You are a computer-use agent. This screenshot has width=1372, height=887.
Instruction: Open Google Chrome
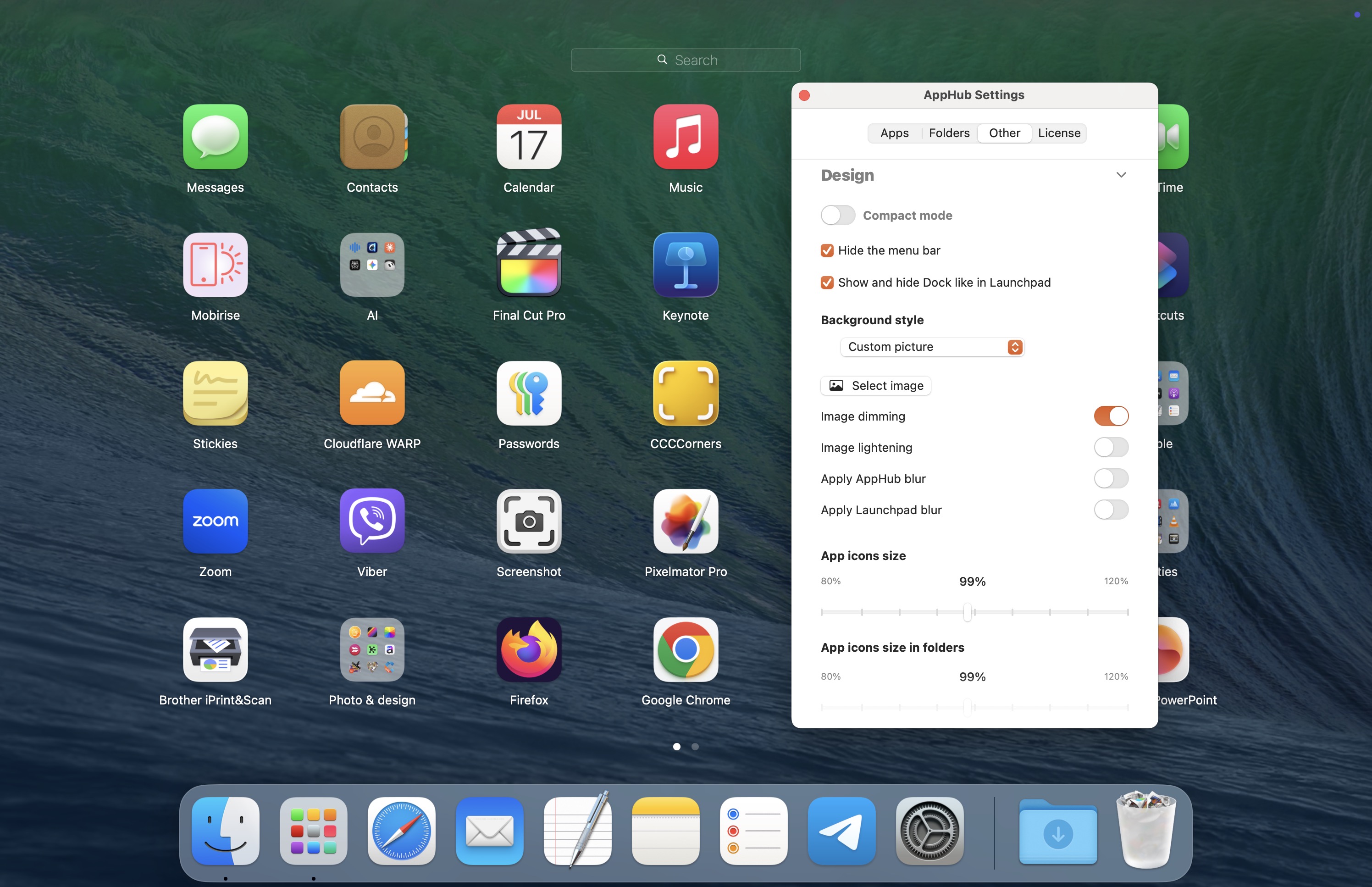[x=686, y=650]
